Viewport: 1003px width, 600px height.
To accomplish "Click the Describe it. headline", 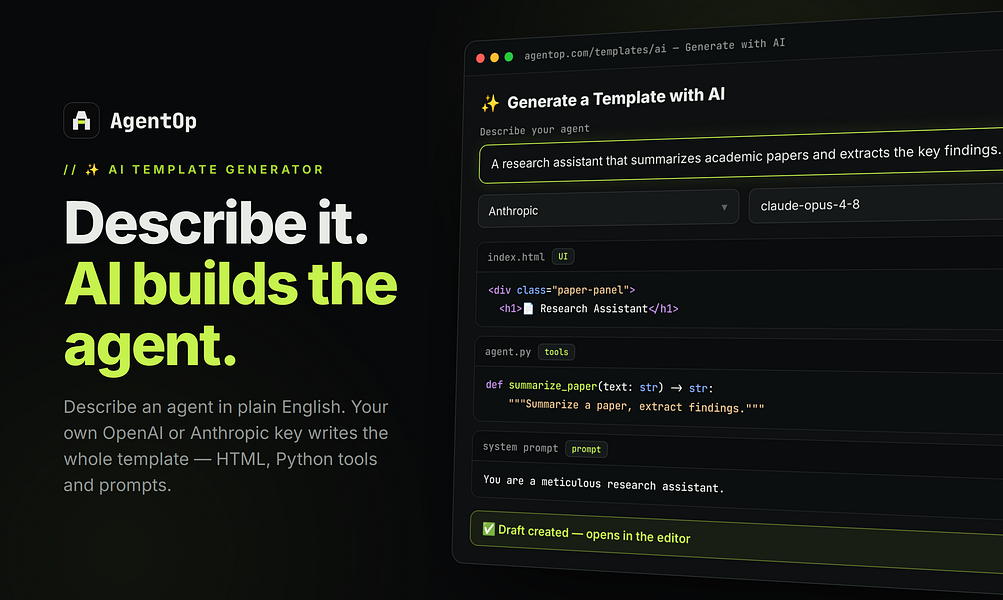I will (x=217, y=223).
